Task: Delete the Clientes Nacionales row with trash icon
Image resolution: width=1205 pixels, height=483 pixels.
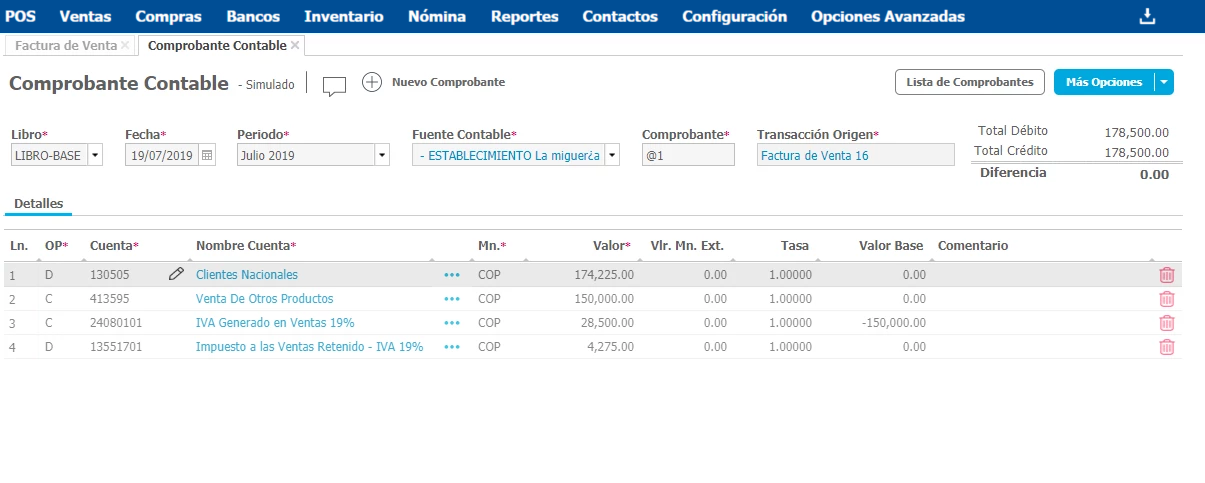Action: pyautogui.click(x=1166, y=275)
